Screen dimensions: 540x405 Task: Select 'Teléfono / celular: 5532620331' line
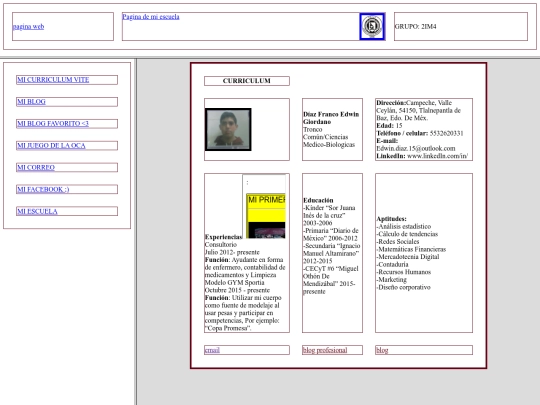[420, 133]
